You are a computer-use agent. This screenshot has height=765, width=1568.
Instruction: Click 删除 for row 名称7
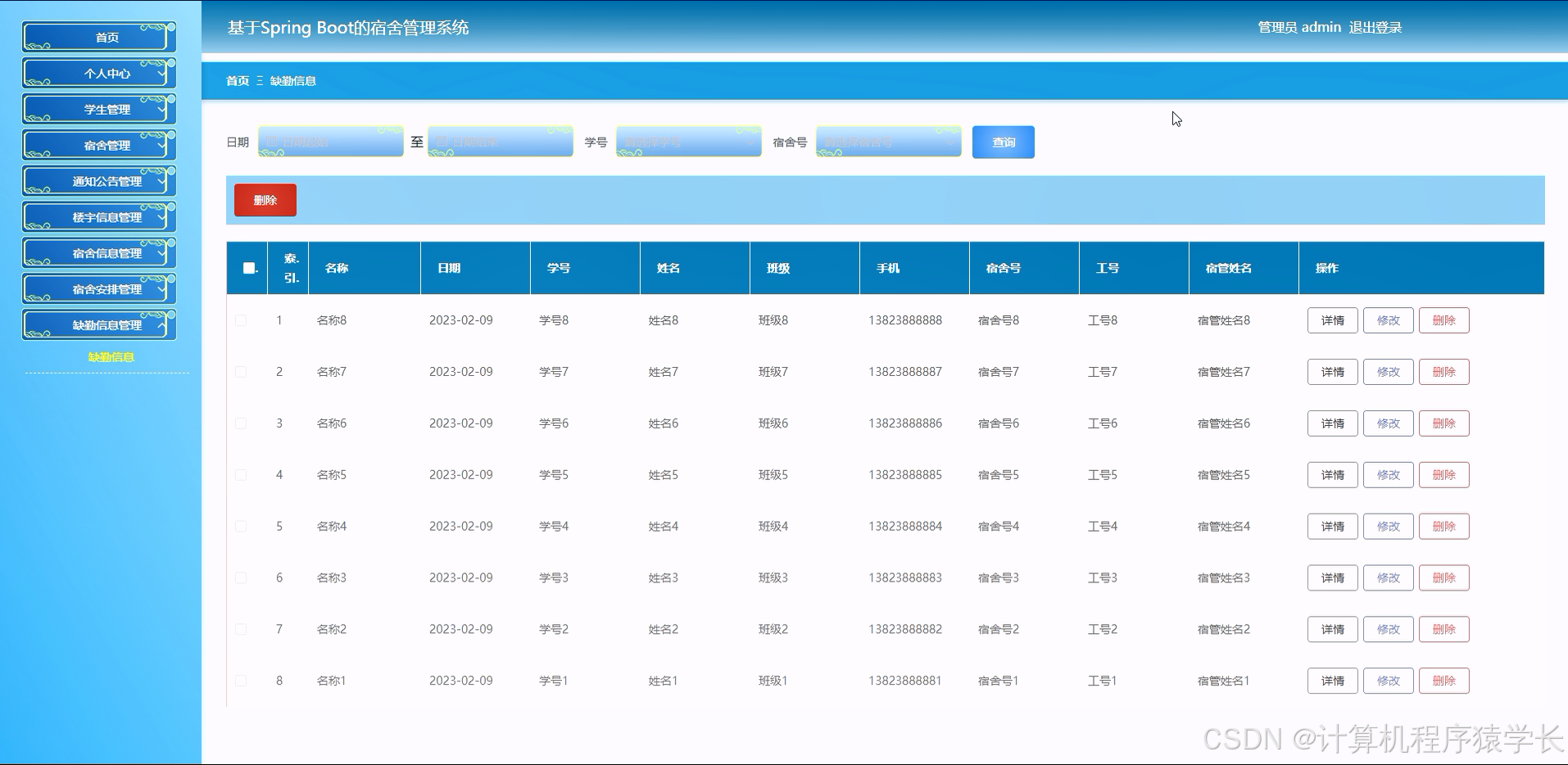(1443, 372)
